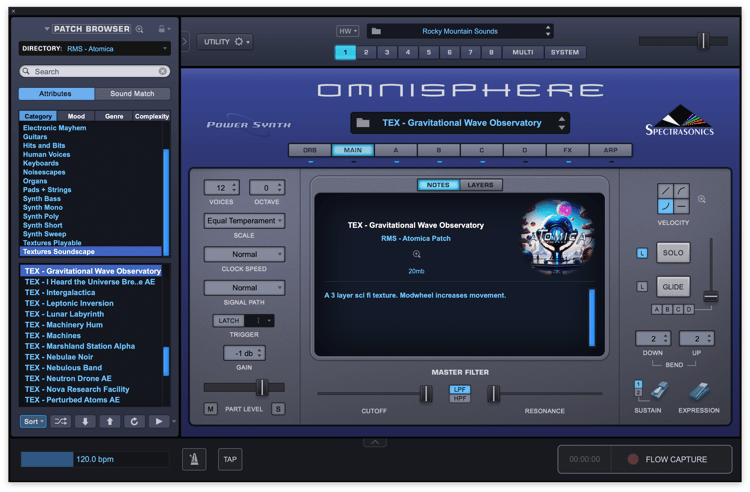Click the audition play button in browser
Image resolution: width=750 pixels, height=492 pixels.
[x=158, y=421]
